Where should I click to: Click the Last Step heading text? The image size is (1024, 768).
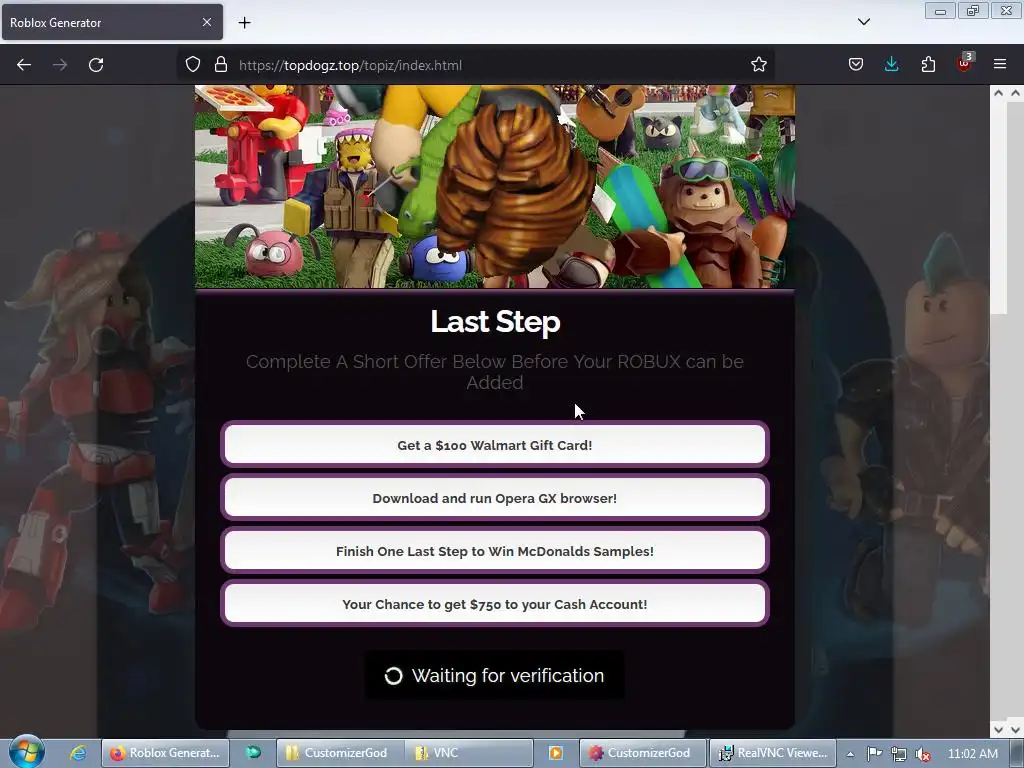[x=495, y=322]
